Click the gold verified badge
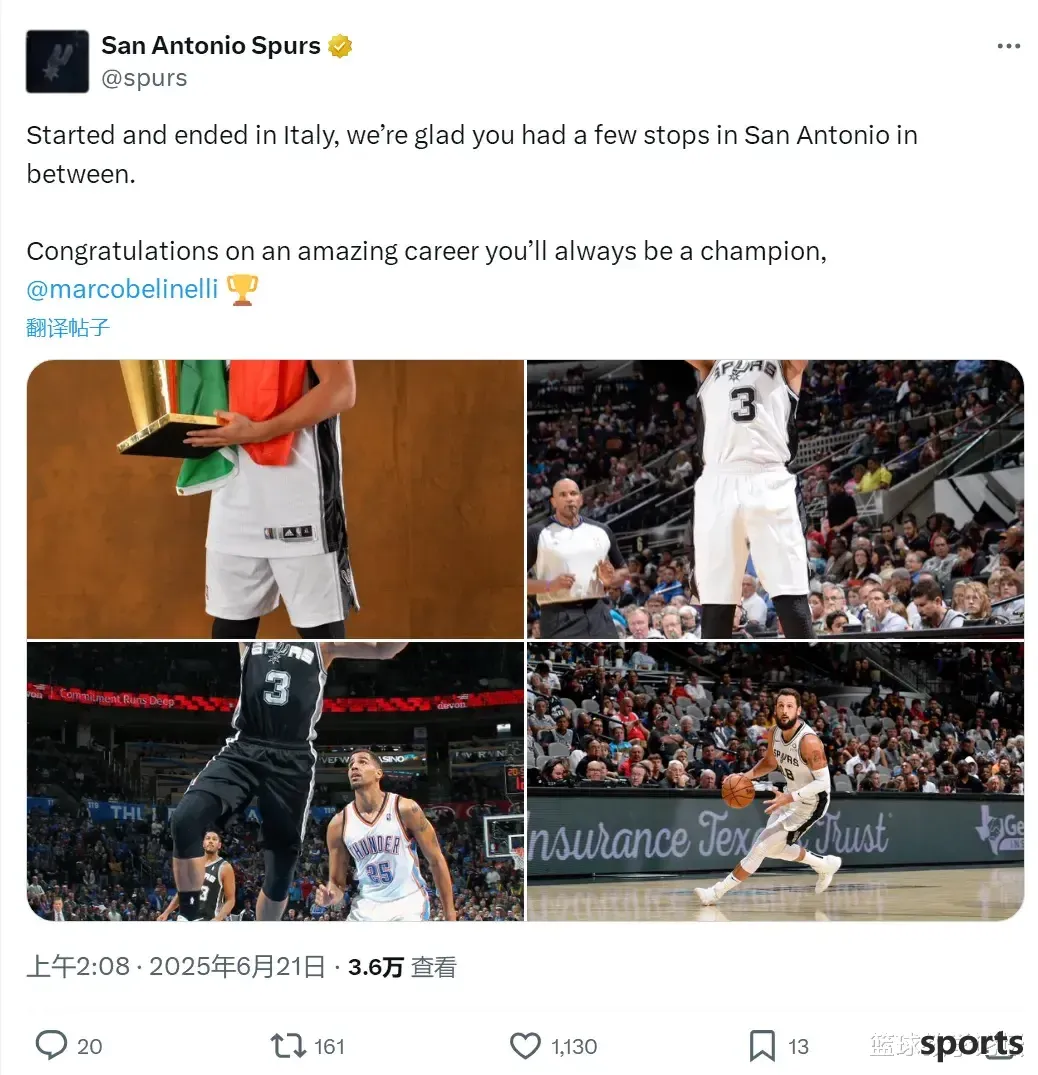 pos(340,45)
